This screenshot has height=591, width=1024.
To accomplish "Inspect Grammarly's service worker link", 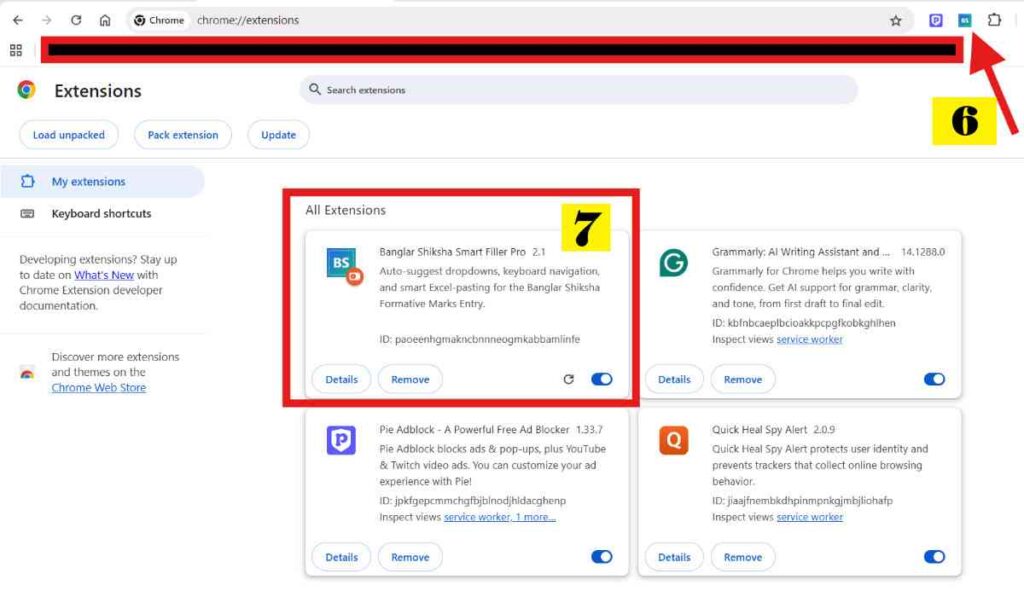I will [809, 339].
